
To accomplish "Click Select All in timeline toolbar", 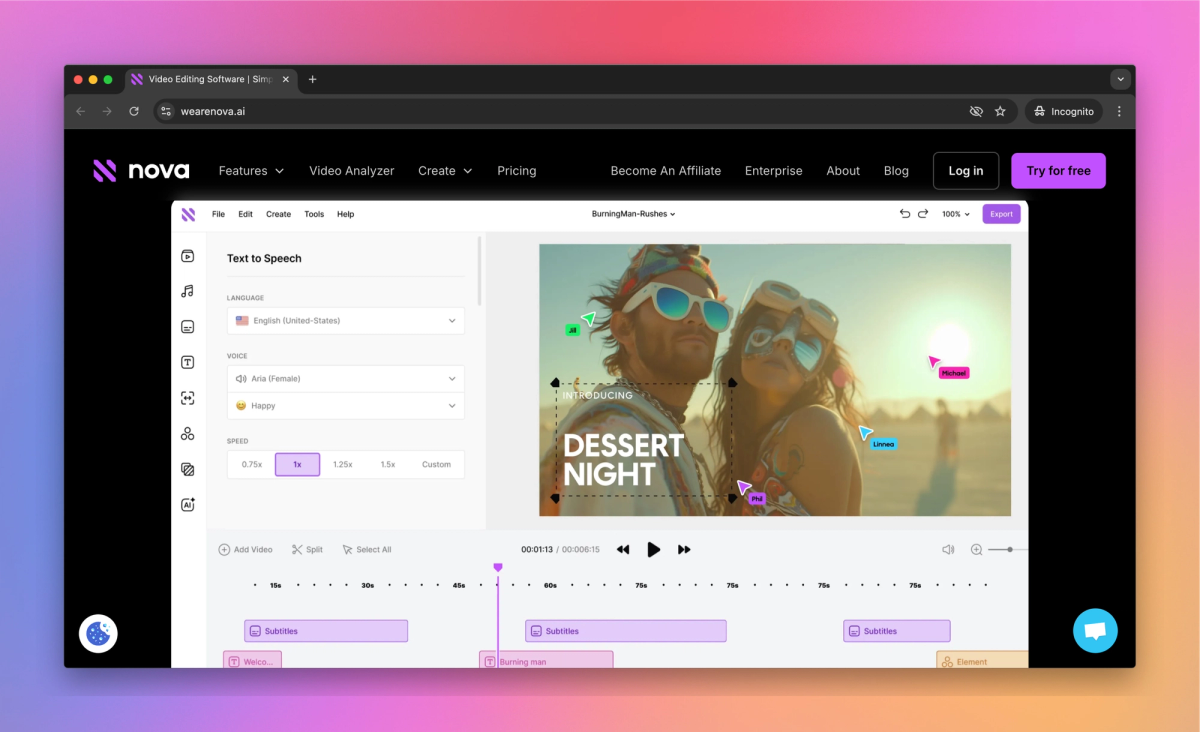I will [366, 550].
